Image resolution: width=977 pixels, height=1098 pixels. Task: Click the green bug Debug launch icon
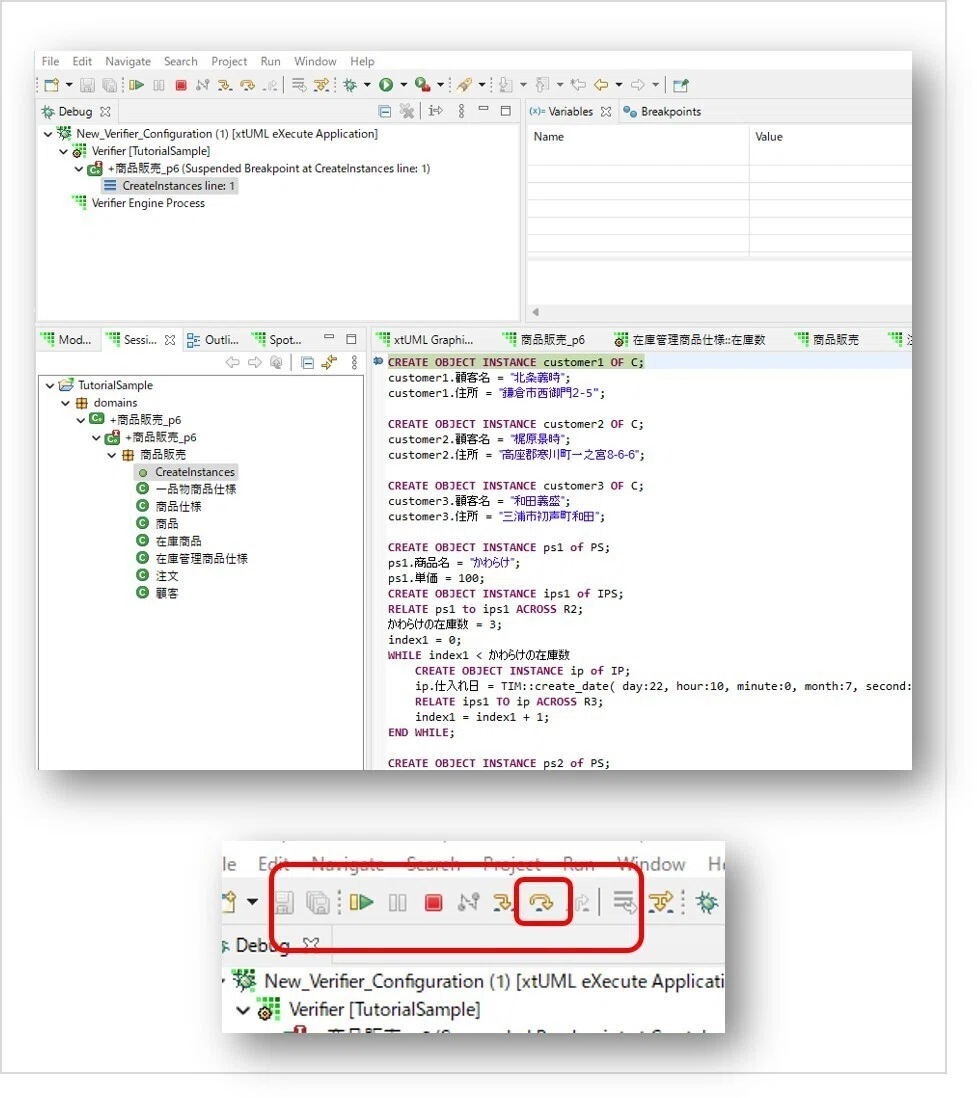pos(349,85)
